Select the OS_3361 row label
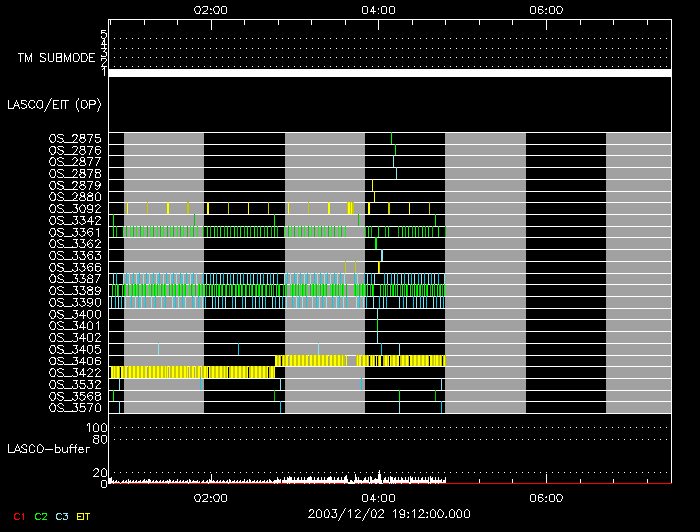700x532 pixels. coord(75,232)
